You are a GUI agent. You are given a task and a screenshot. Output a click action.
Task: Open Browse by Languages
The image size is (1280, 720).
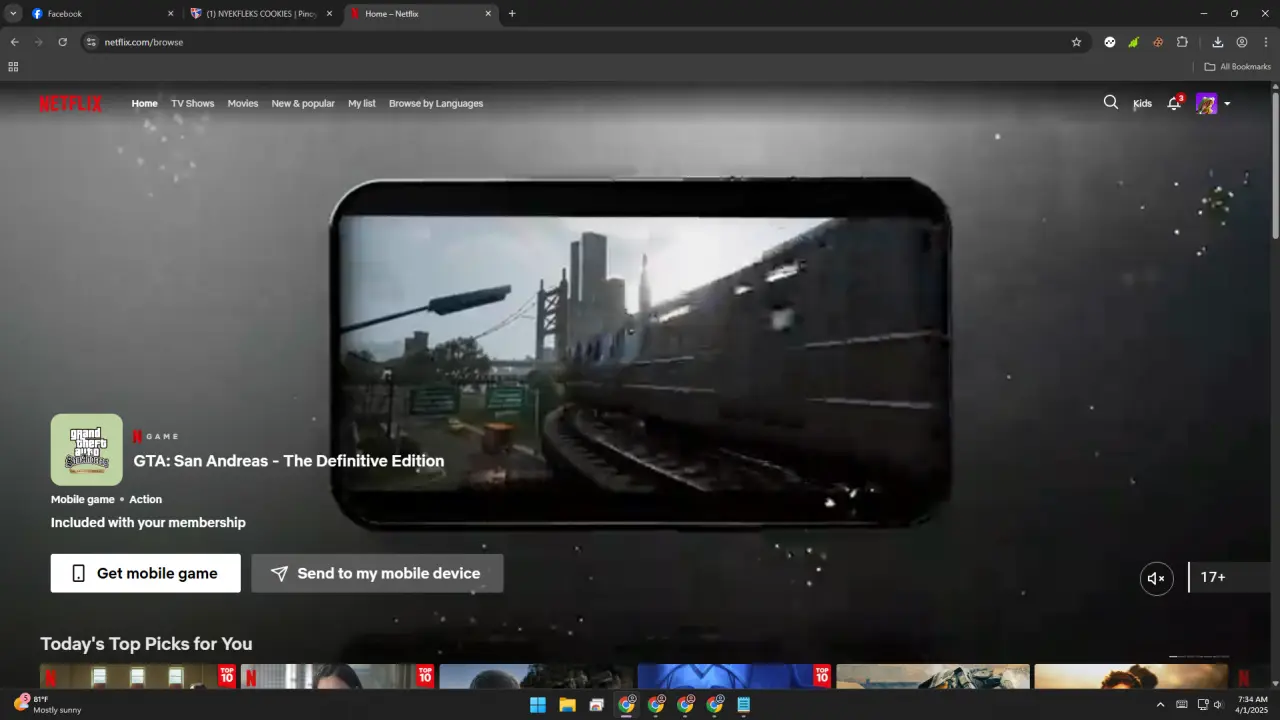pos(436,103)
